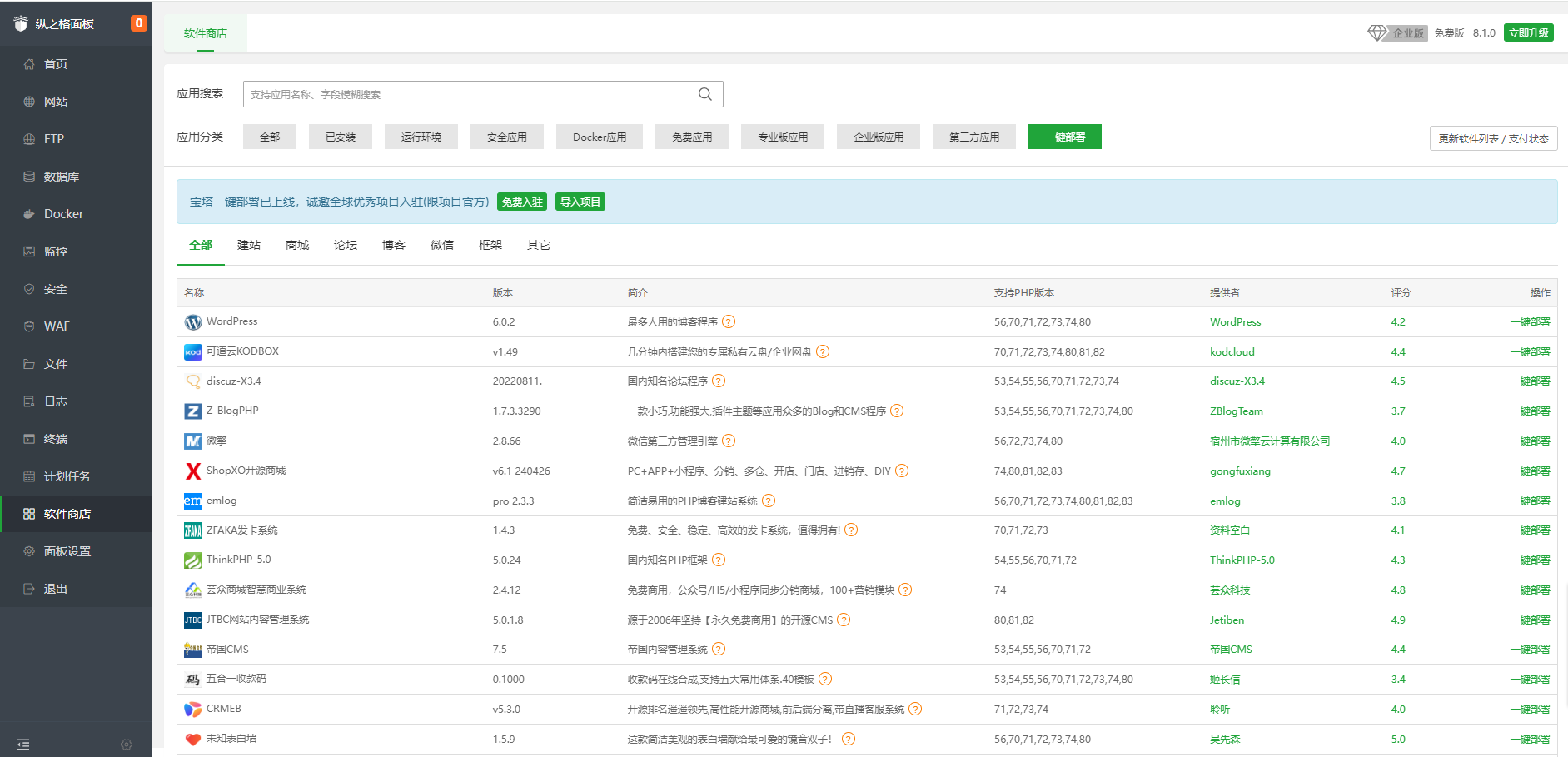Click the 评分 column header
Viewport: 1568px width, 757px height.
click(1401, 293)
